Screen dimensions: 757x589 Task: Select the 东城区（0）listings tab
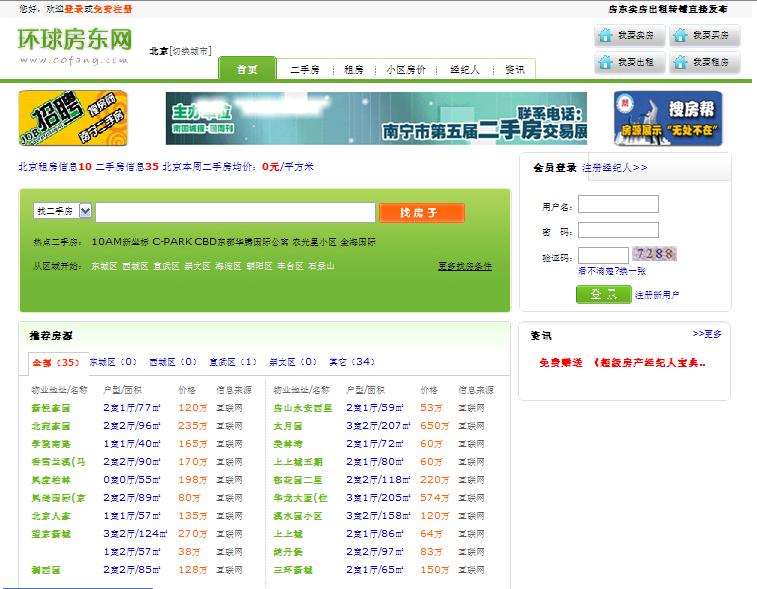[112, 362]
